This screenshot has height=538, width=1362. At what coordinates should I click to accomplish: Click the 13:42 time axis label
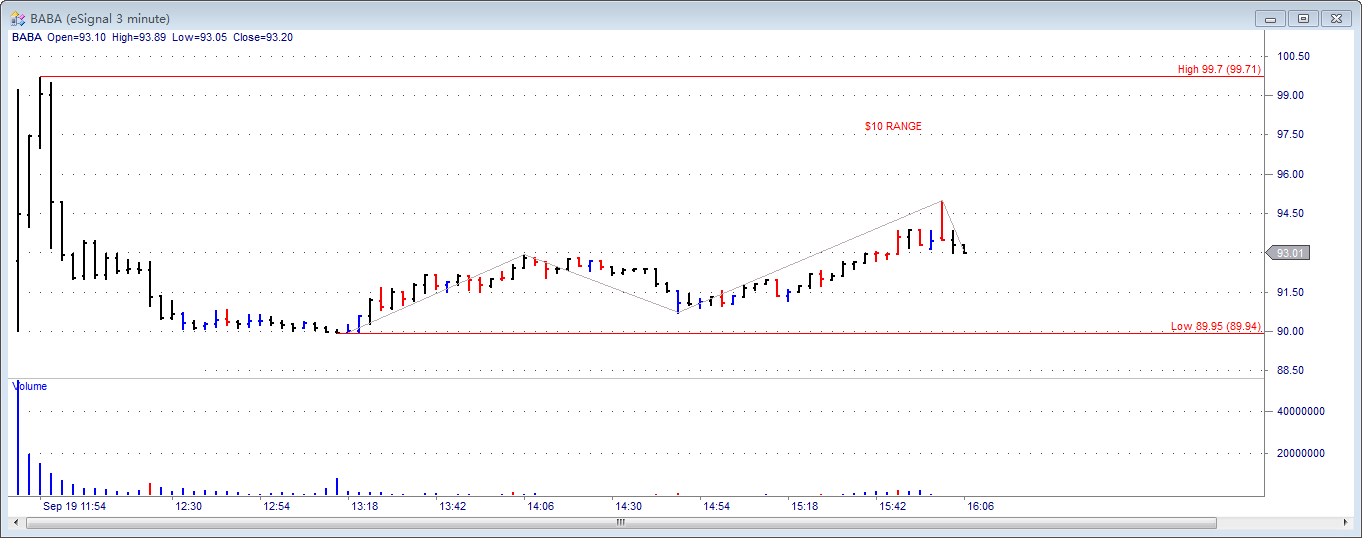(x=453, y=506)
